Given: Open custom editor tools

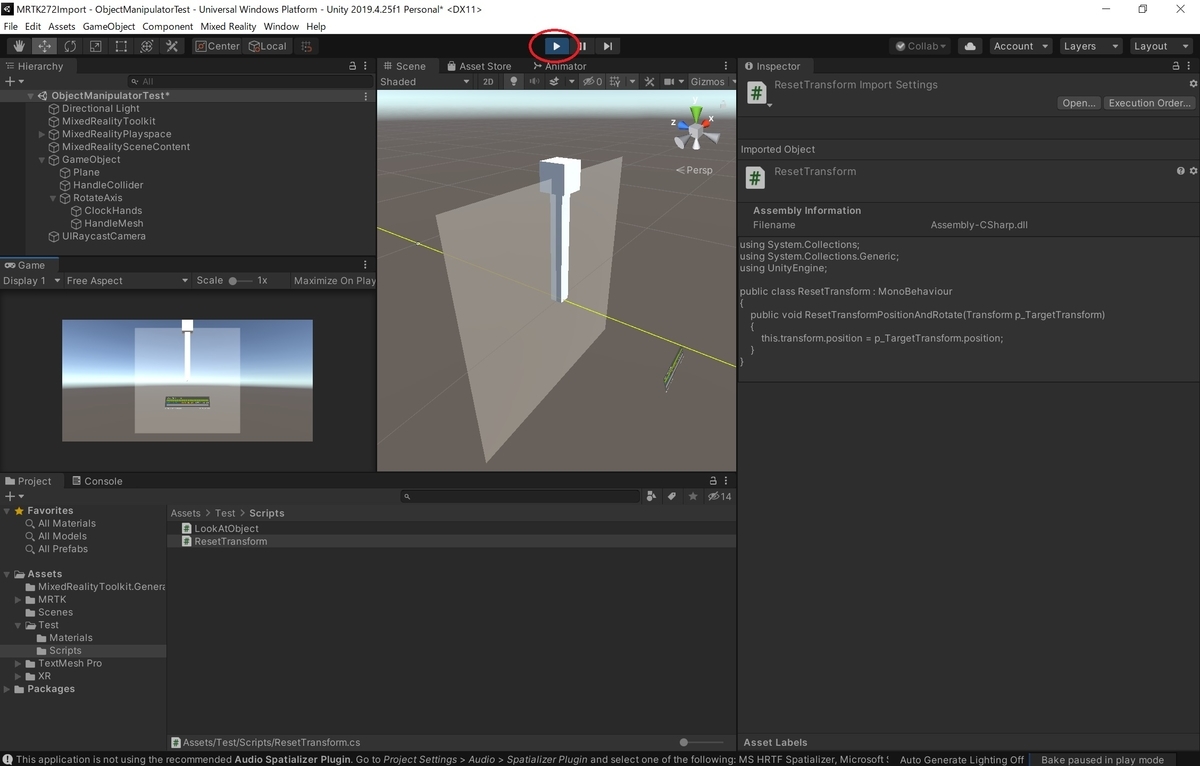Looking at the screenshot, I should pyautogui.click(x=172, y=46).
